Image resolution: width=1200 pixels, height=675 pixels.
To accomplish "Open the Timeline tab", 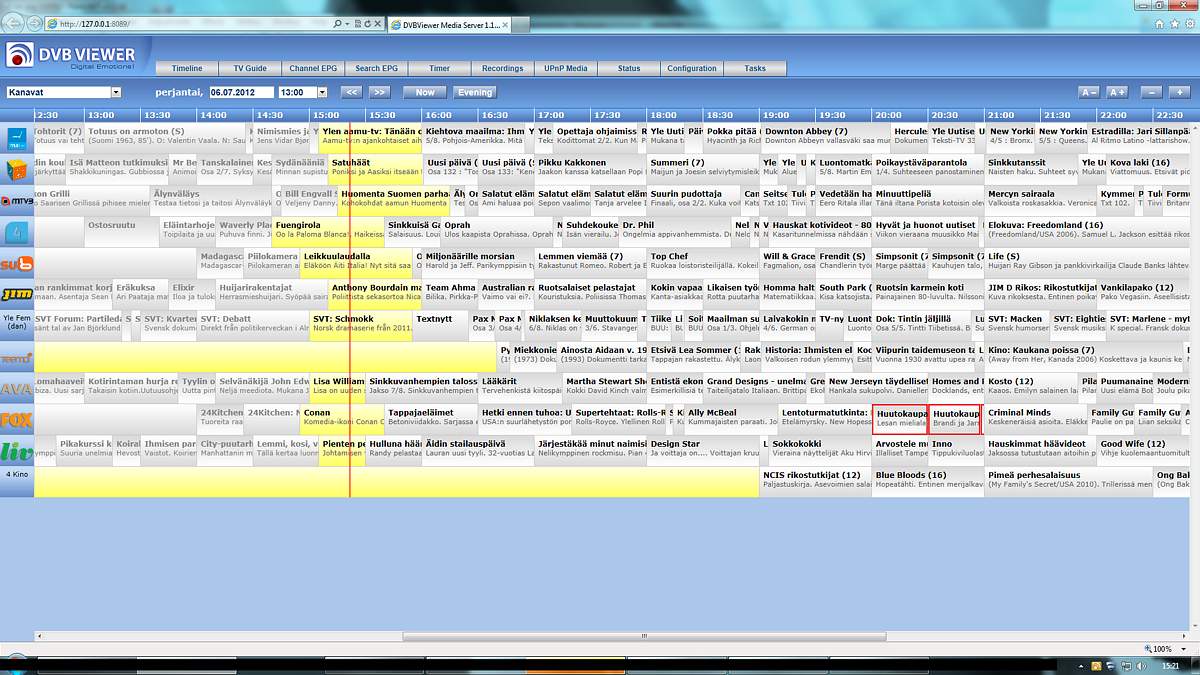I will pos(187,68).
